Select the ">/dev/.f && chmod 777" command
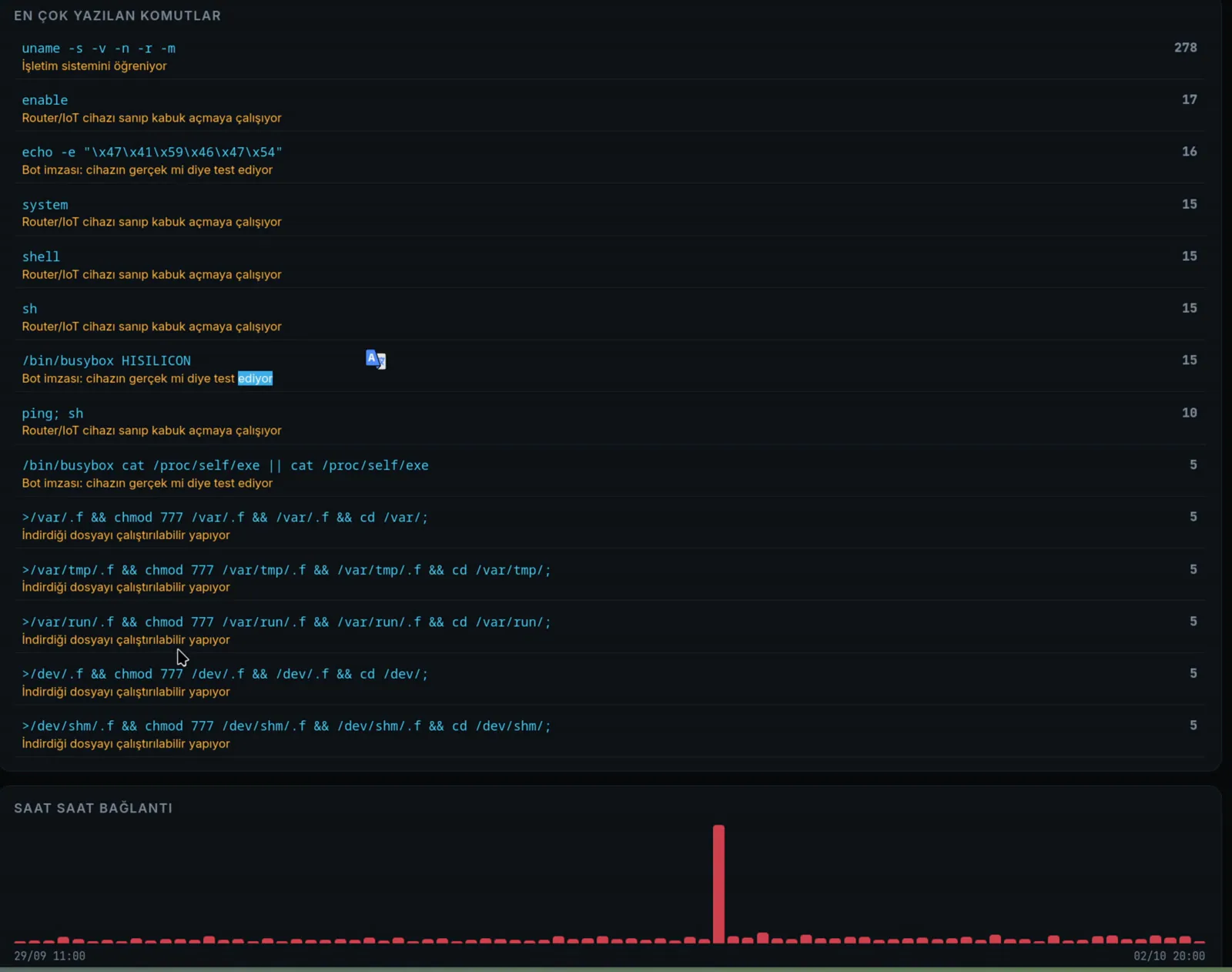This screenshot has height=972, width=1232. point(225,674)
